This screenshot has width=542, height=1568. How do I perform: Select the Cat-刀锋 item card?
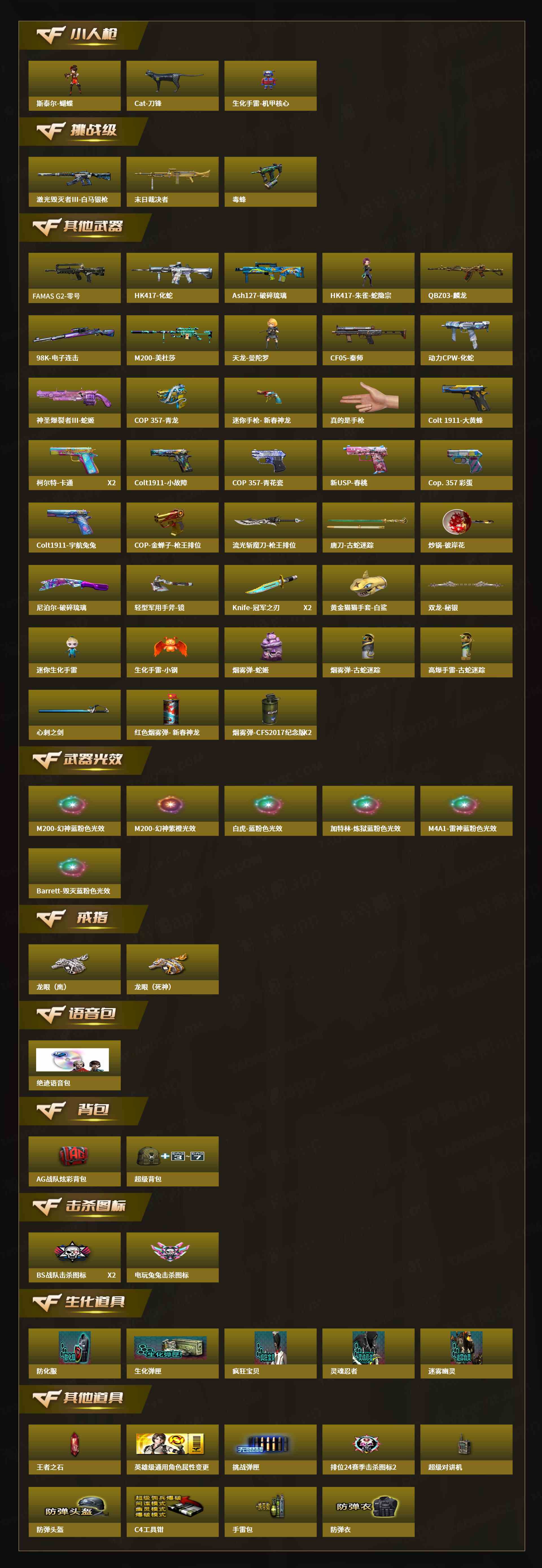click(x=172, y=86)
